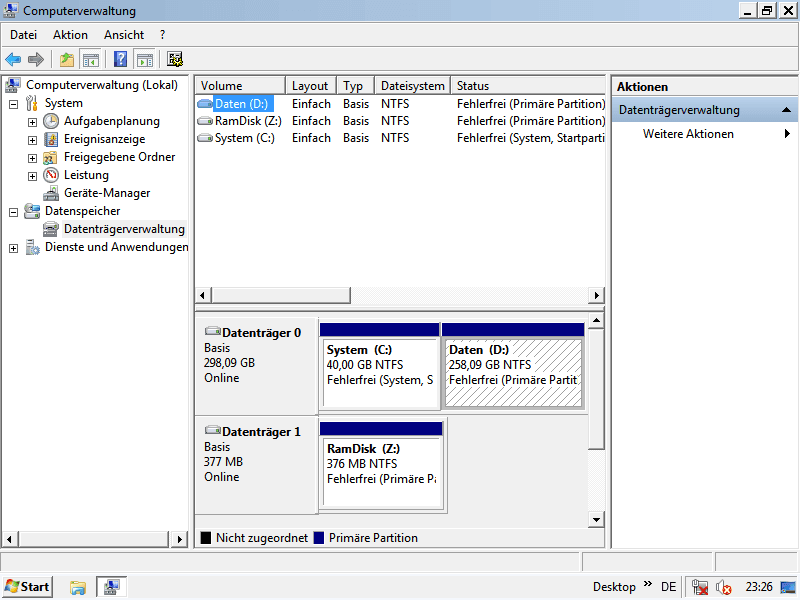Collapse the Datenträgerverwaltung actions section
Viewport: 800px width, 600px height.
[786, 110]
